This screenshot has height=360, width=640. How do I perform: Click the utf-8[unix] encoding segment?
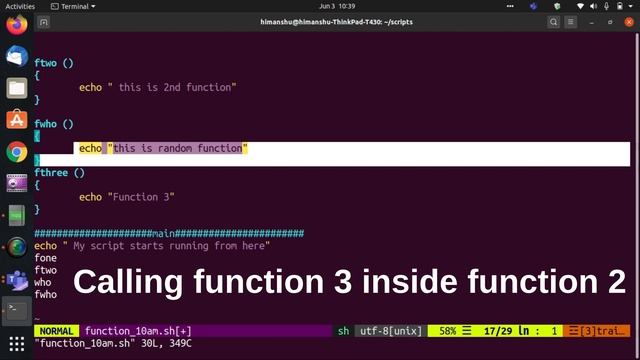[391, 331]
